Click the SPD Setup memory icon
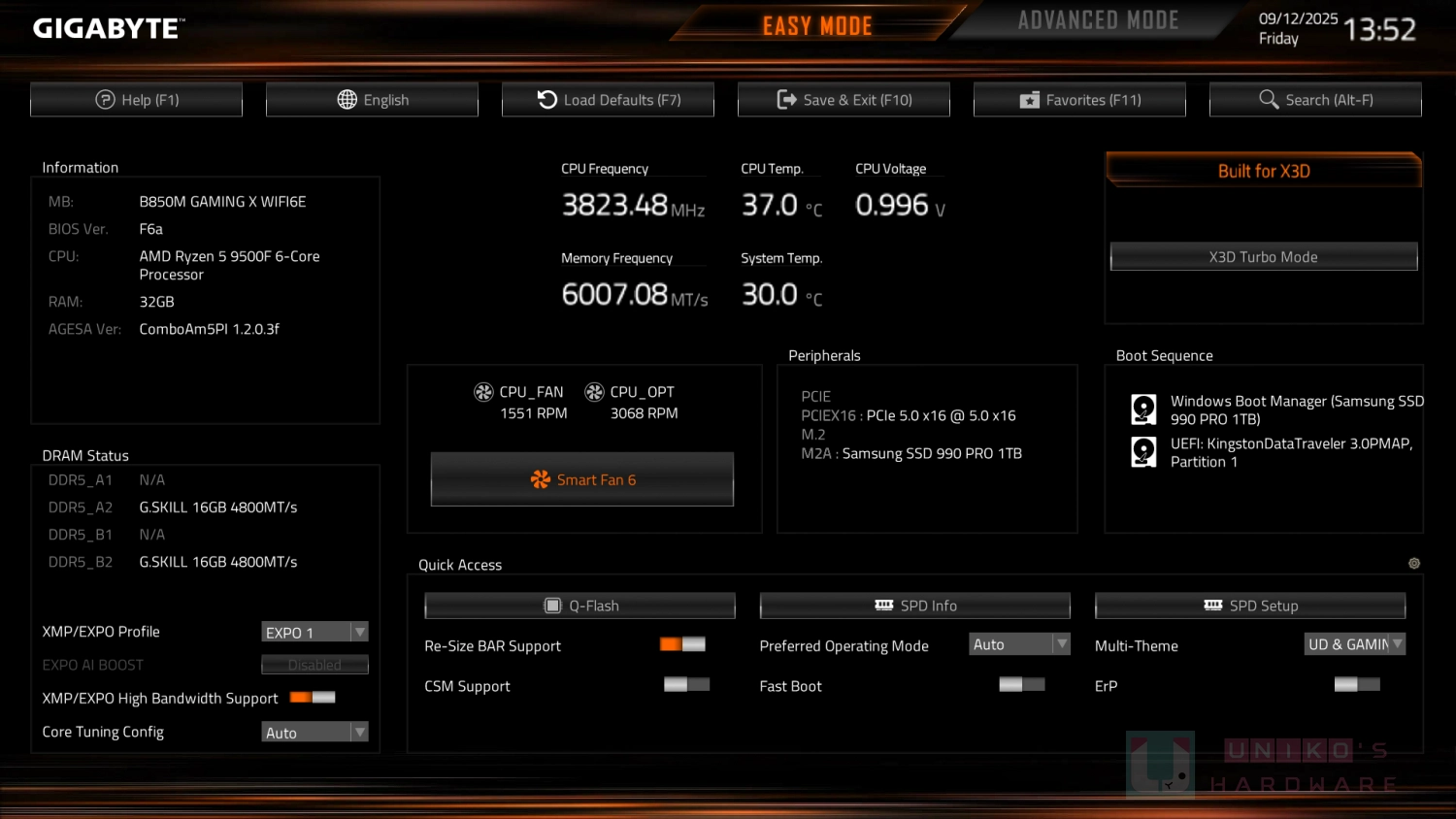Viewport: 1456px width, 819px height. [x=1213, y=605]
